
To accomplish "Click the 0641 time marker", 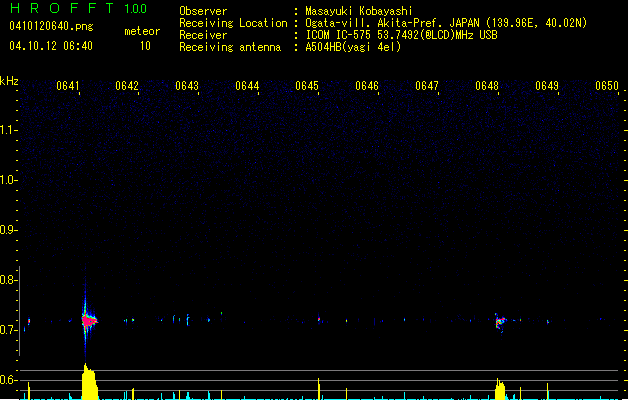I will point(68,86).
